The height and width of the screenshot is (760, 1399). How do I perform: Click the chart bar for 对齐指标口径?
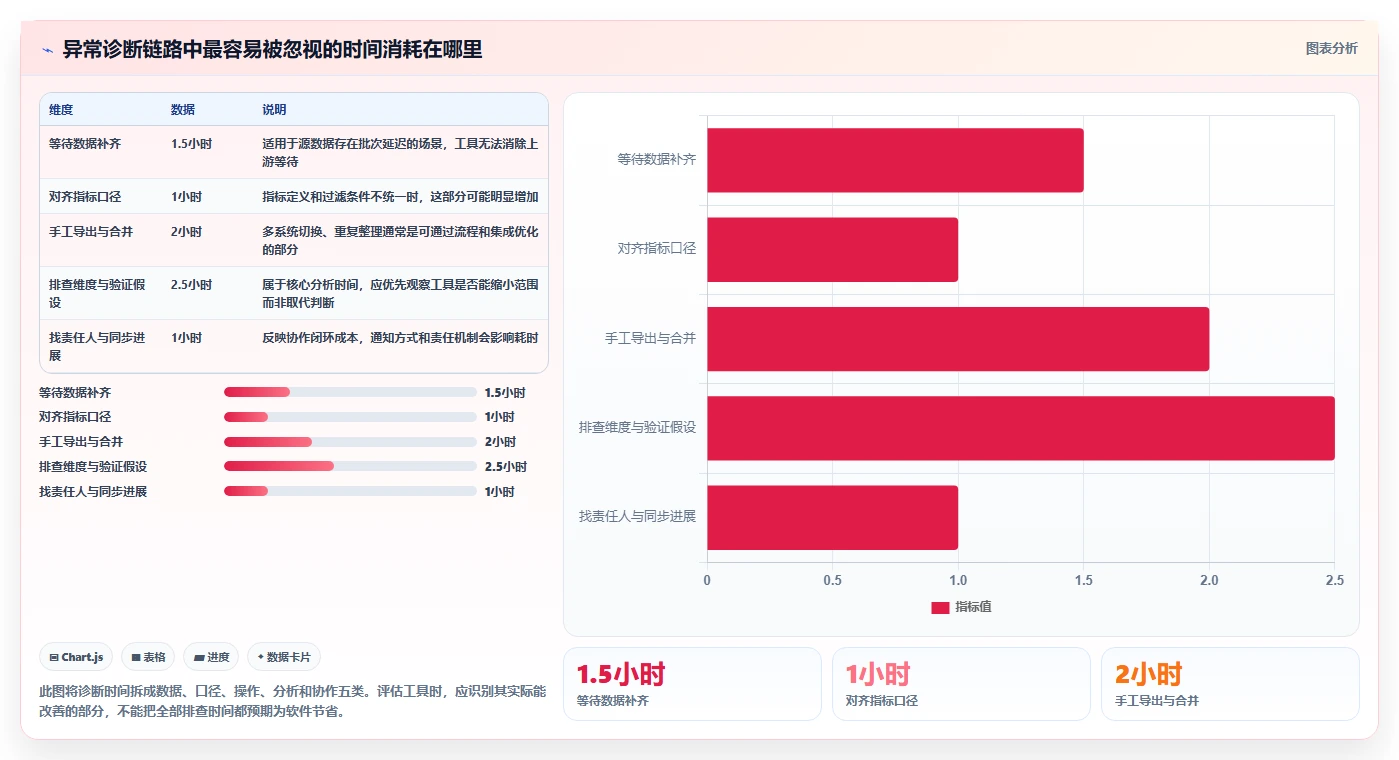pos(832,249)
